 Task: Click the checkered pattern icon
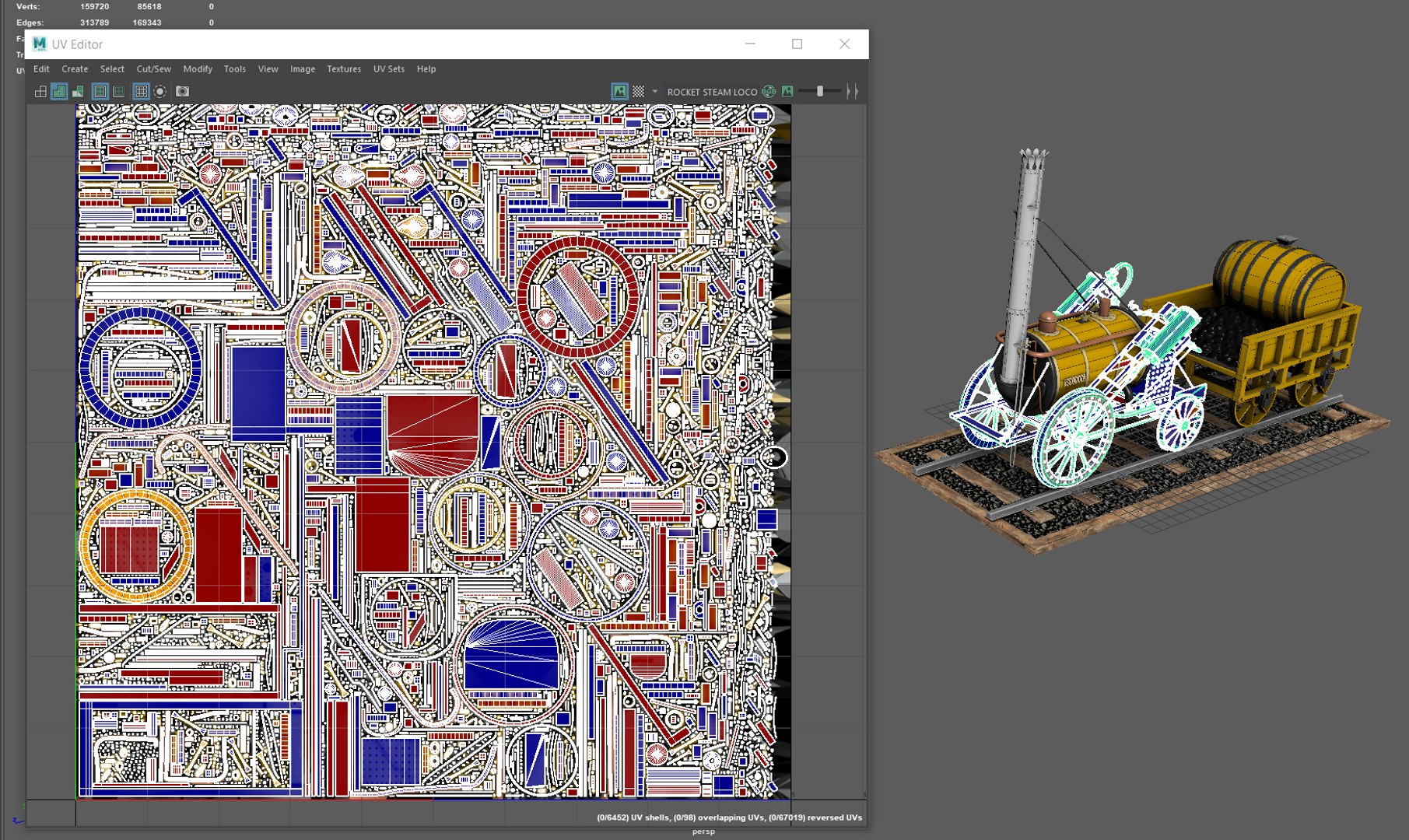pyautogui.click(x=638, y=92)
